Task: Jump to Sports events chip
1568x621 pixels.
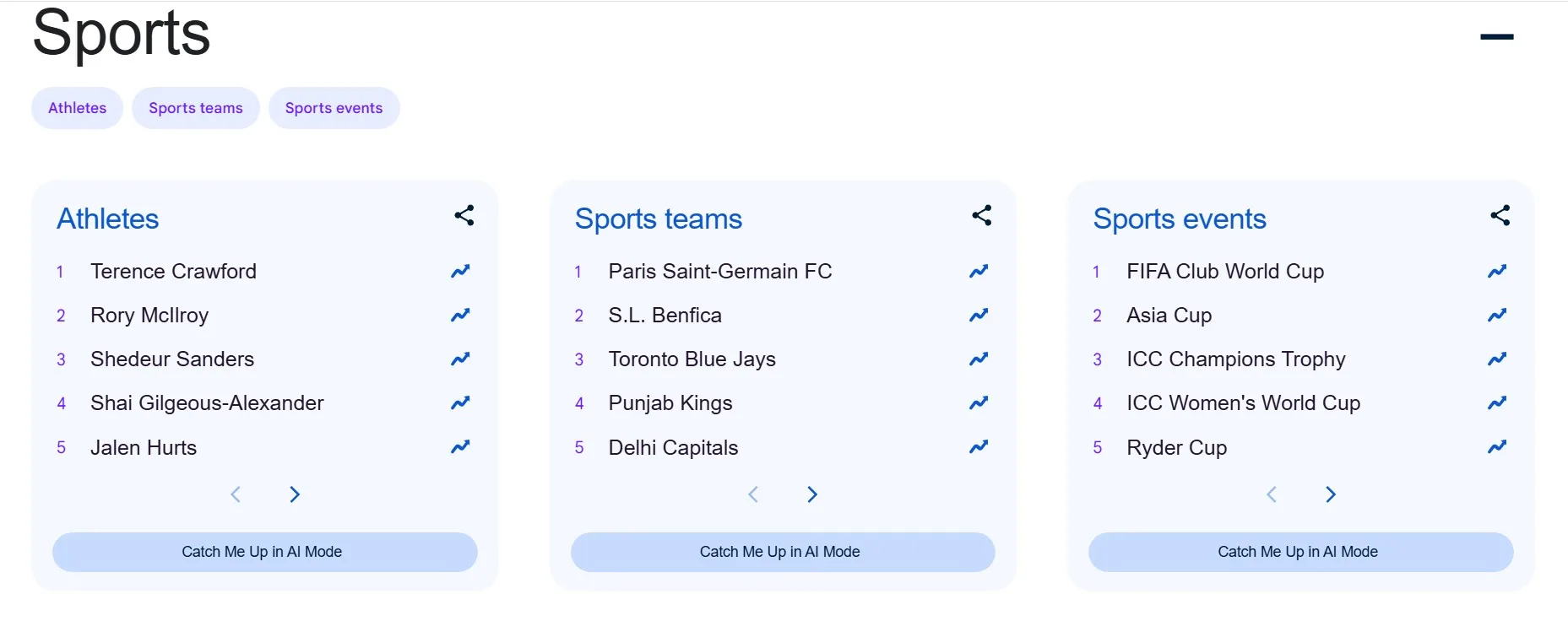Action: click(334, 108)
